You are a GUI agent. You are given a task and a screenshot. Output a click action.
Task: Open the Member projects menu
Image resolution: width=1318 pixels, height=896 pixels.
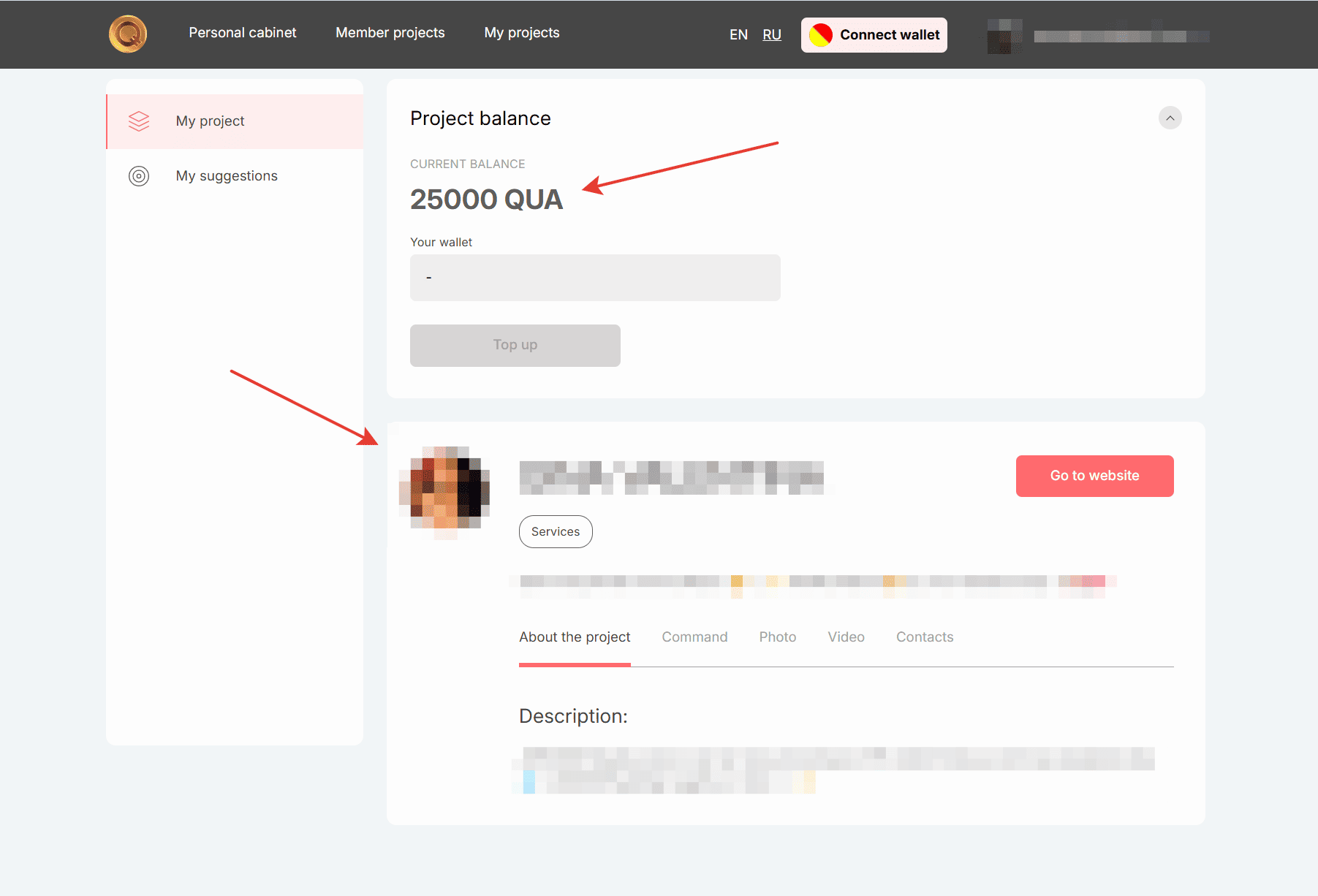(x=390, y=32)
